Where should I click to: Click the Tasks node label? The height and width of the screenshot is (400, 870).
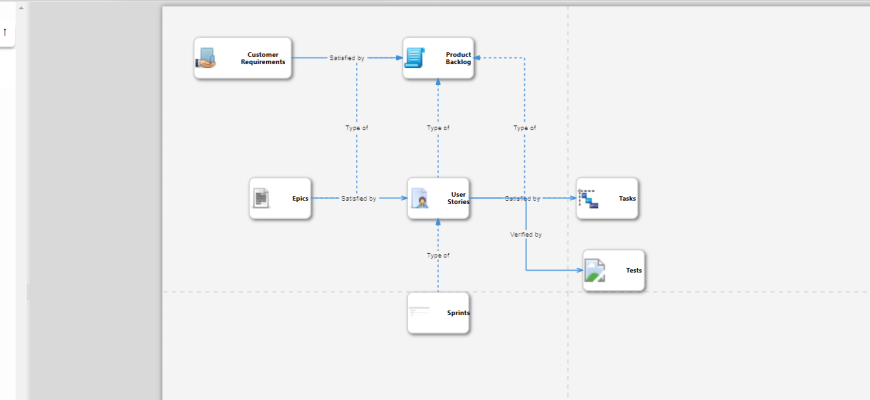point(627,199)
